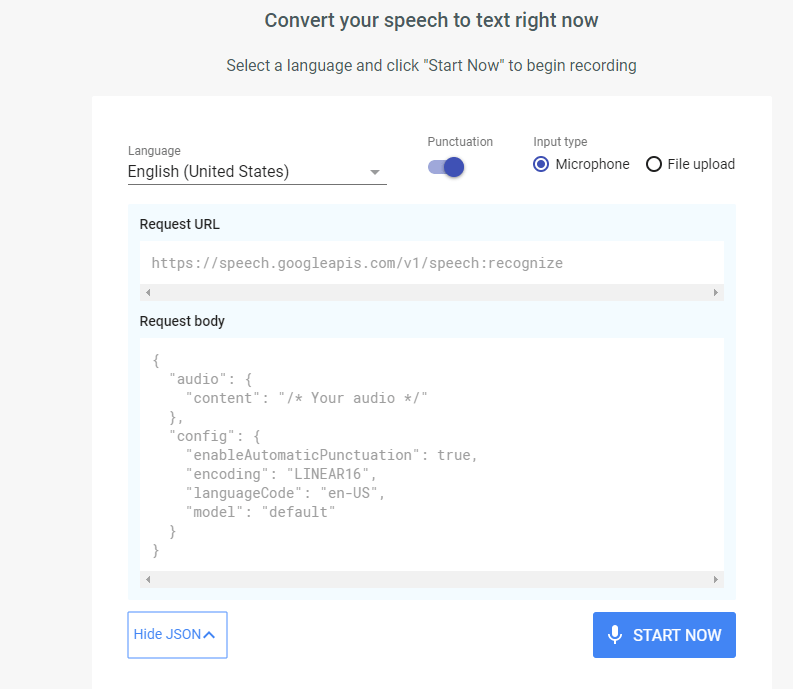Open the Language dropdown arrow
793x689 pixels.
[x=375, y=172]
